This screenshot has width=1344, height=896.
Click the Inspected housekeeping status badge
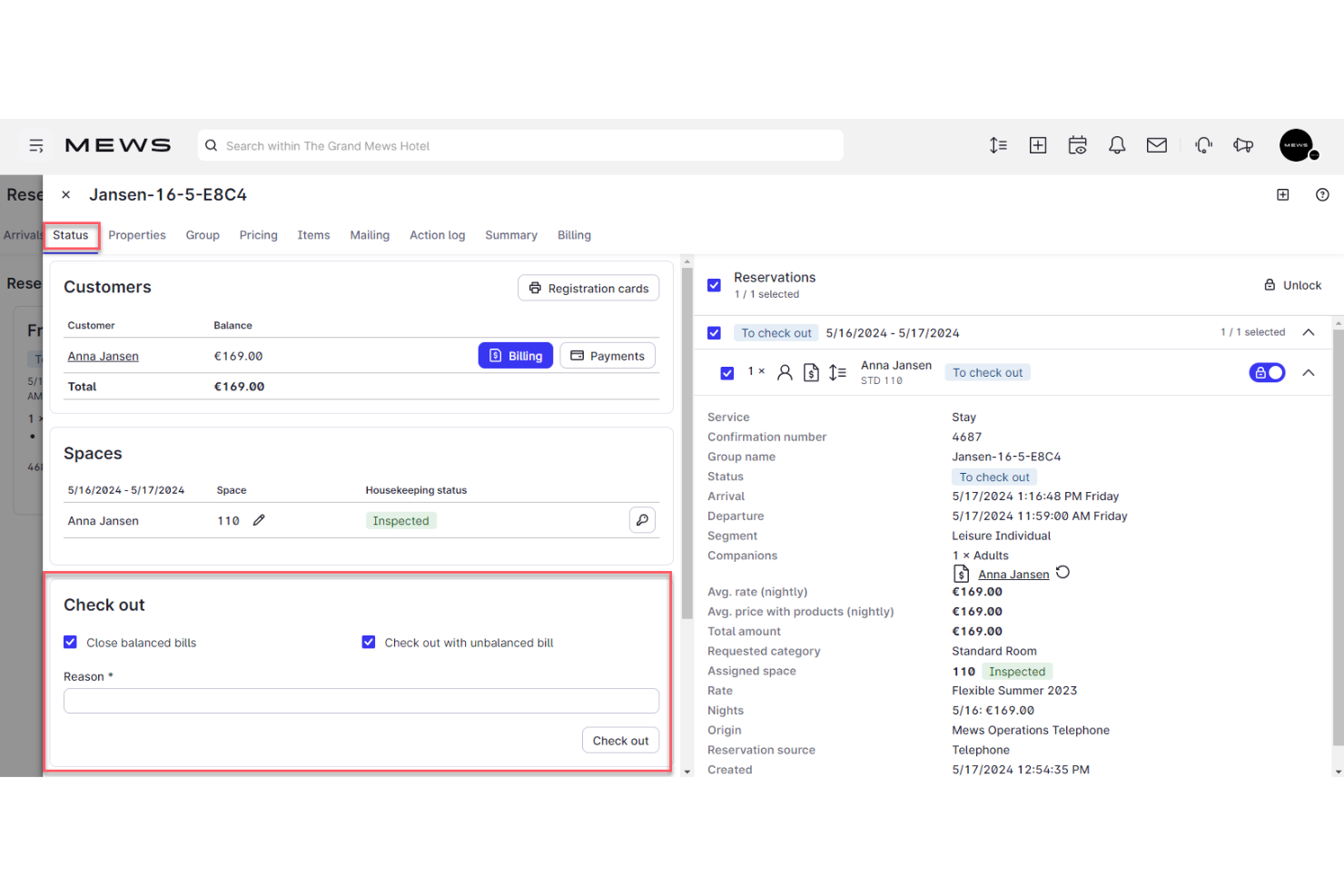coord(400,521)
